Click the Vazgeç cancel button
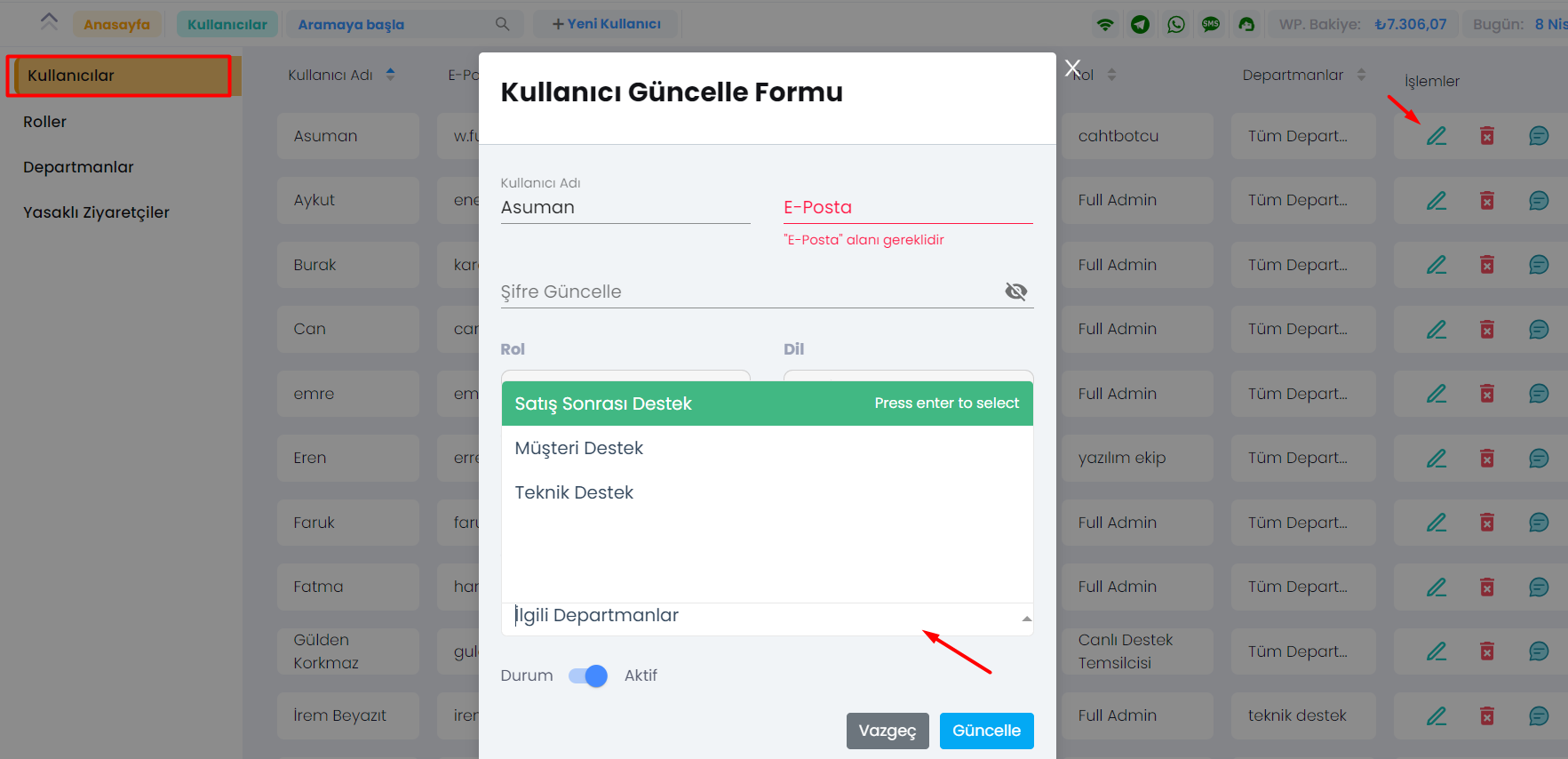 click(887, 731)
